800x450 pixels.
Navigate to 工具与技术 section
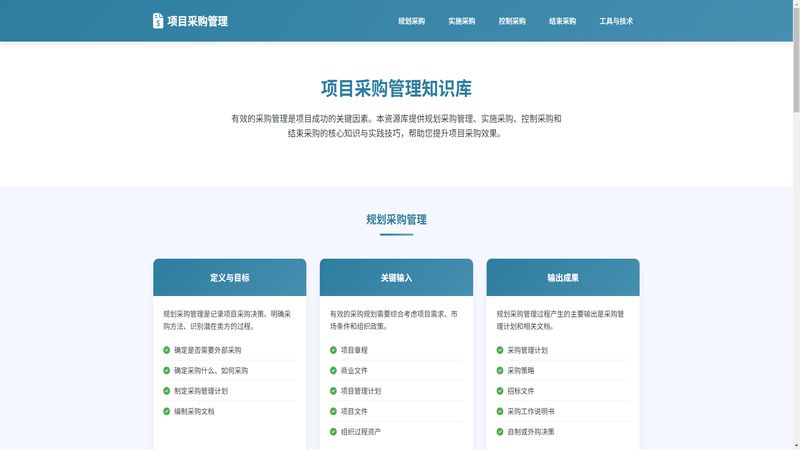tap(616, 21)
